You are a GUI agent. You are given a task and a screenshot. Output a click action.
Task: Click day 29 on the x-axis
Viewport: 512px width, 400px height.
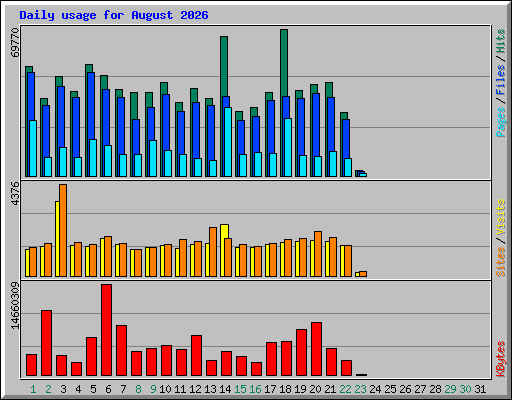pos(450,389)
